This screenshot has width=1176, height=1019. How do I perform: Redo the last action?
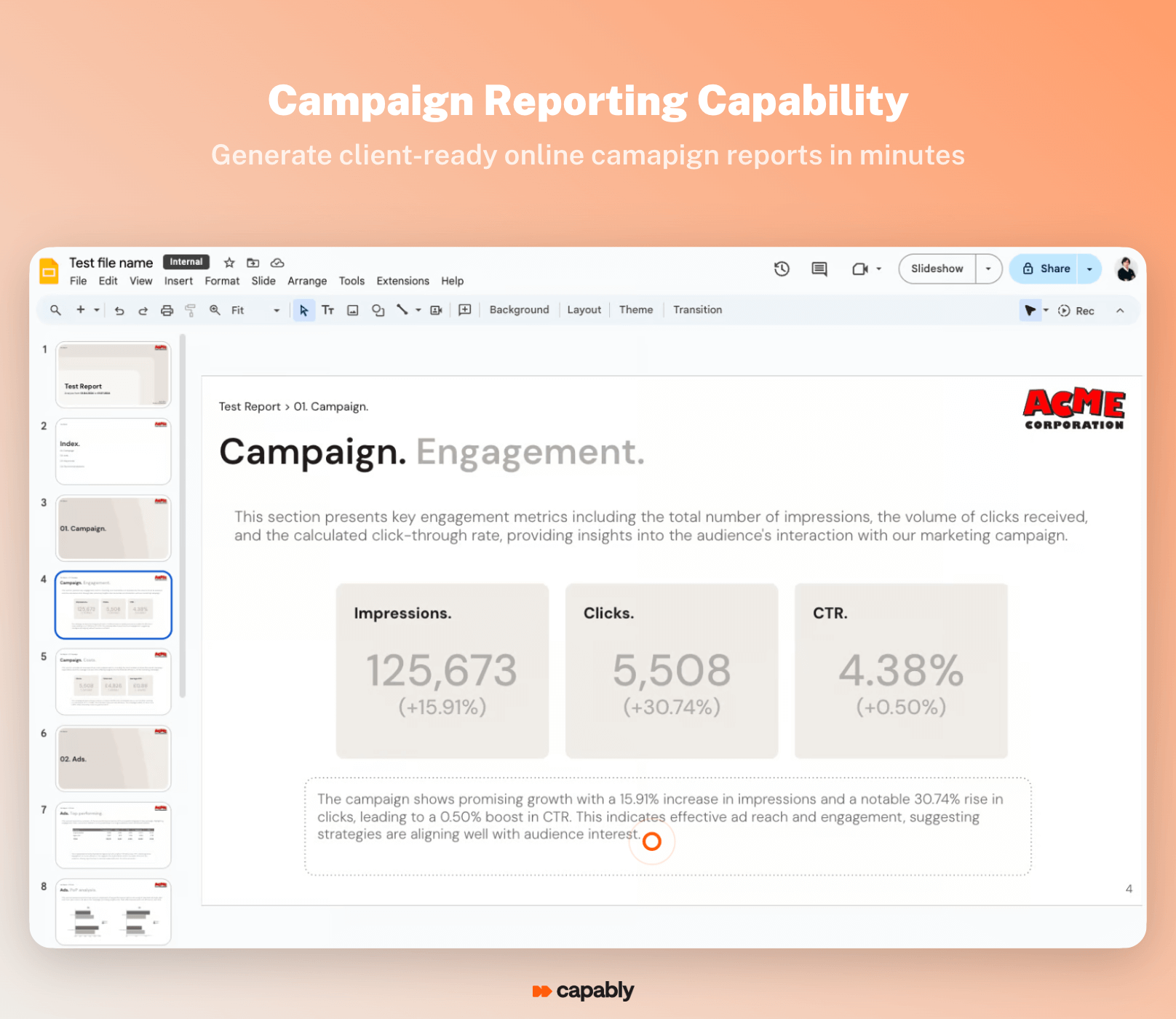tap(143, 311)
